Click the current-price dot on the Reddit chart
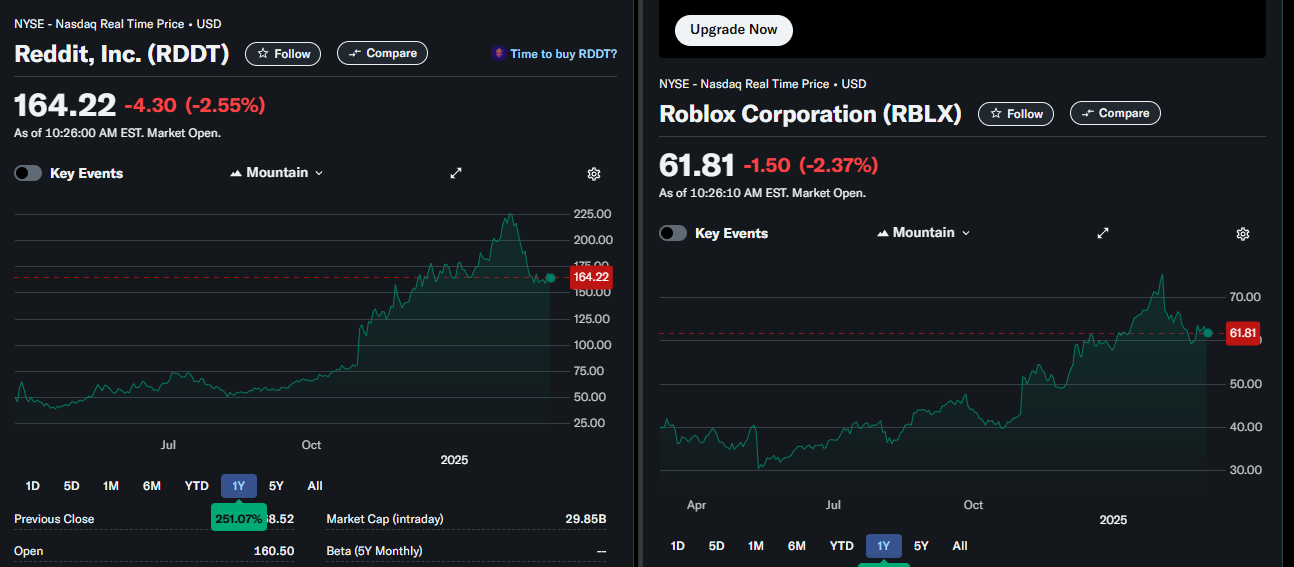 [551, 278]
